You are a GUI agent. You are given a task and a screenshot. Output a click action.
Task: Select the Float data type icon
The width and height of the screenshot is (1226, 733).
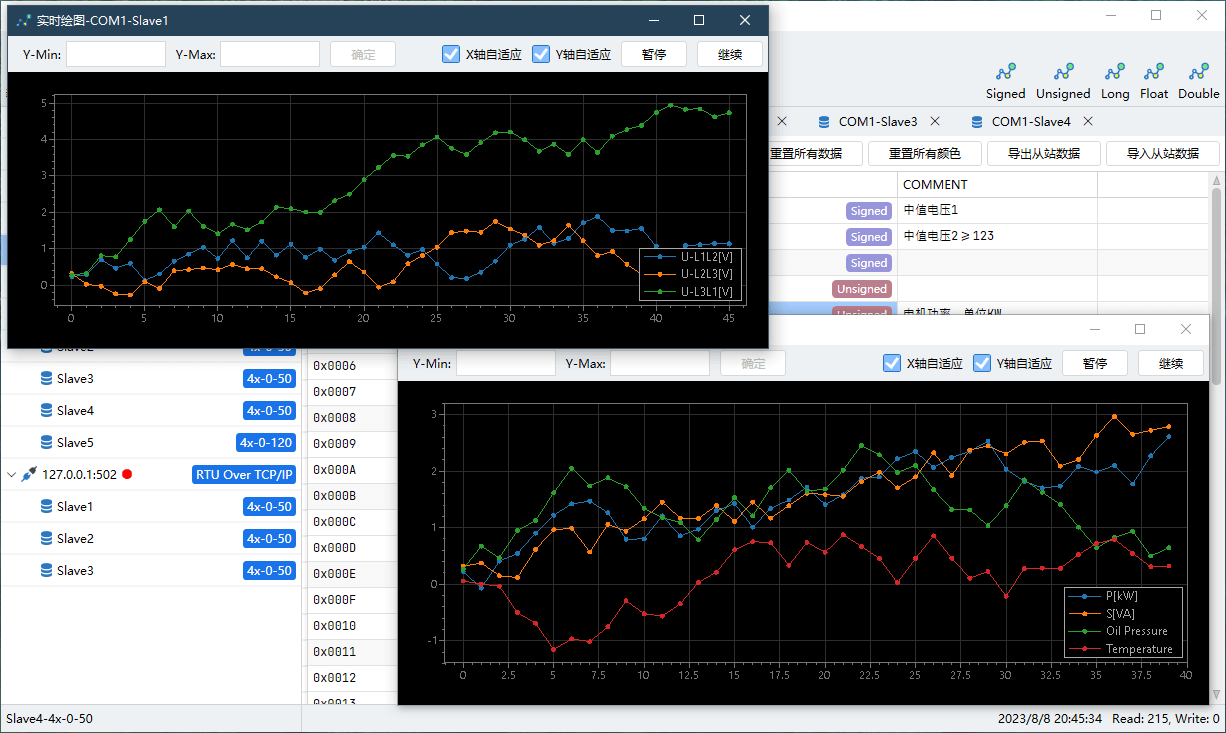[x=1154, y=72]
